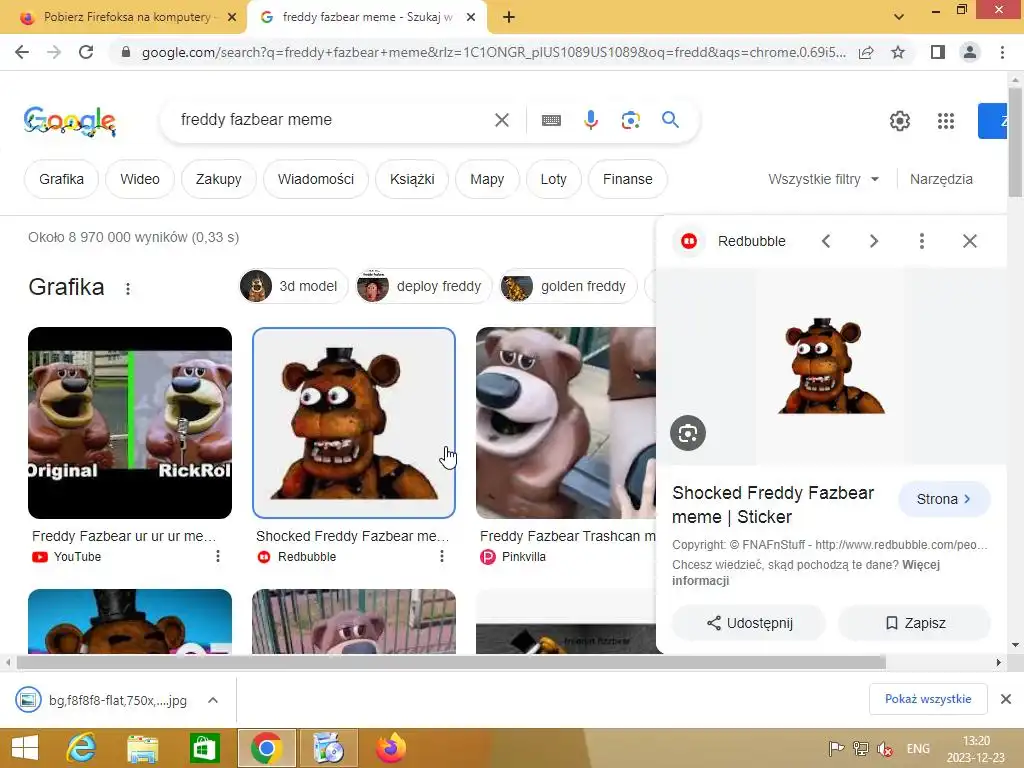
Task: Open the side panel icon
Action: pyautogui.click(x=938, y=52)
